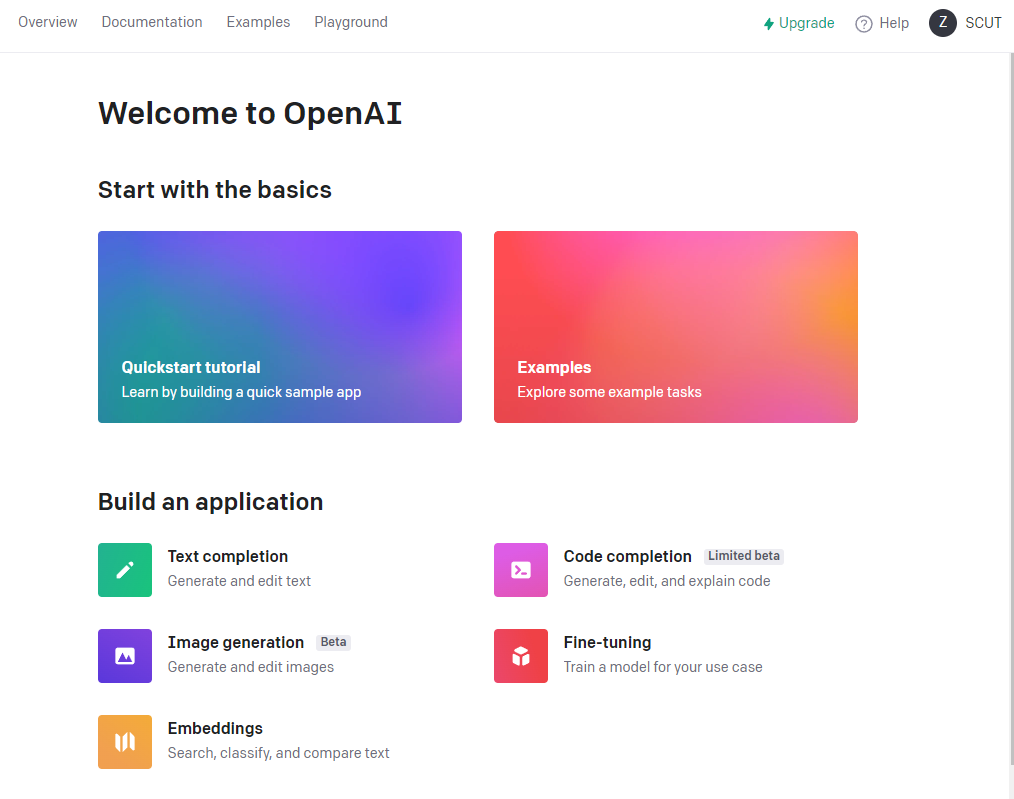Open the SCUT account menu
The height and width of the screenshot is (799, 1014).
[x=983, y=23]
